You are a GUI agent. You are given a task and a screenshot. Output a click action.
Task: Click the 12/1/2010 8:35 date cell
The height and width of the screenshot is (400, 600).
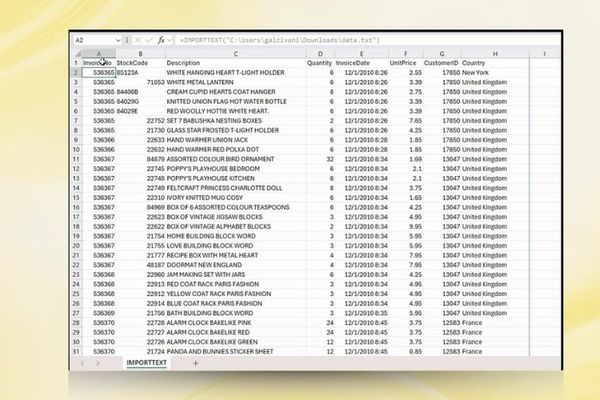[362, 313]
